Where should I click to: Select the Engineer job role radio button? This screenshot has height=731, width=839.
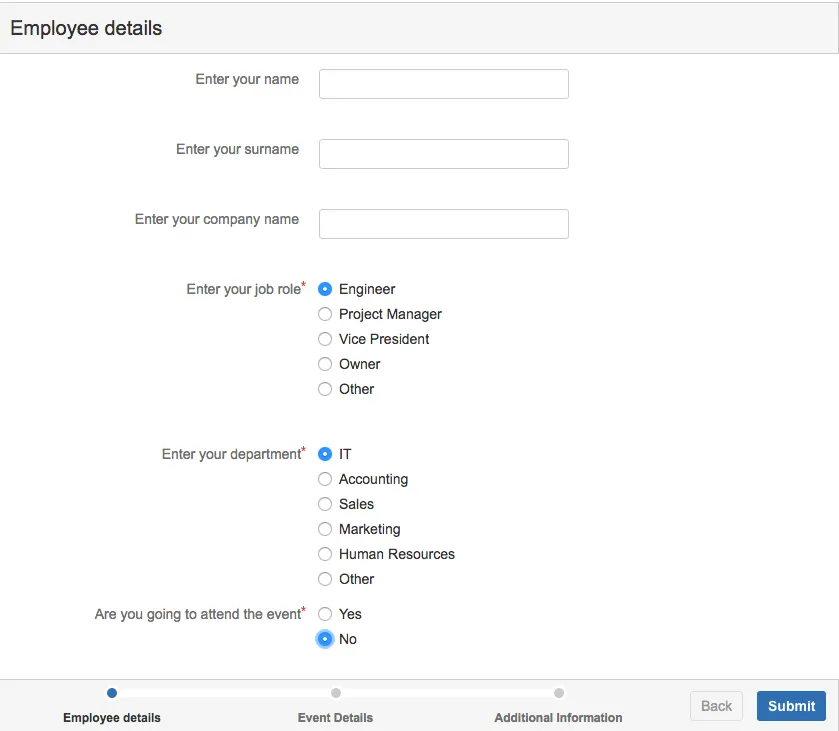[x=325, y=289]
